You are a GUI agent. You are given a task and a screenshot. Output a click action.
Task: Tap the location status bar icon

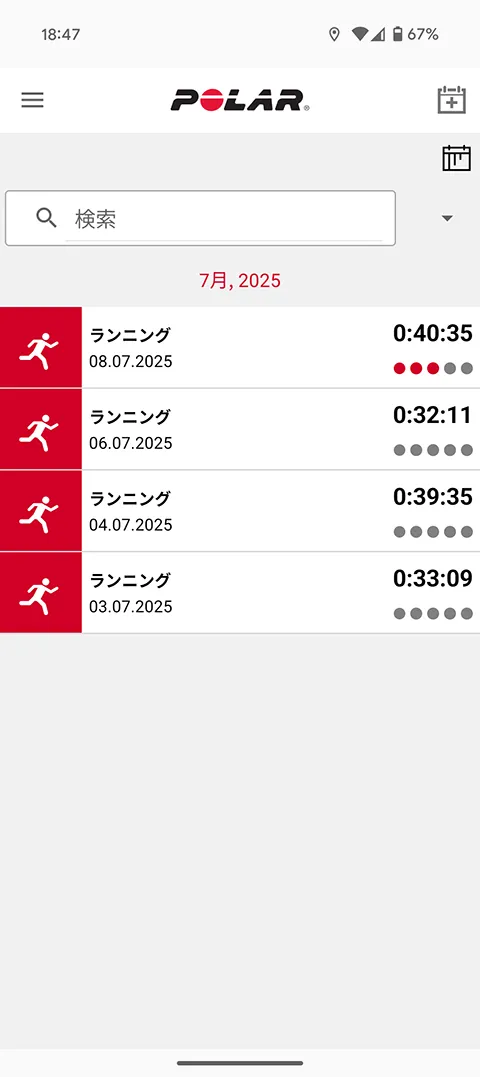[334, 34]
